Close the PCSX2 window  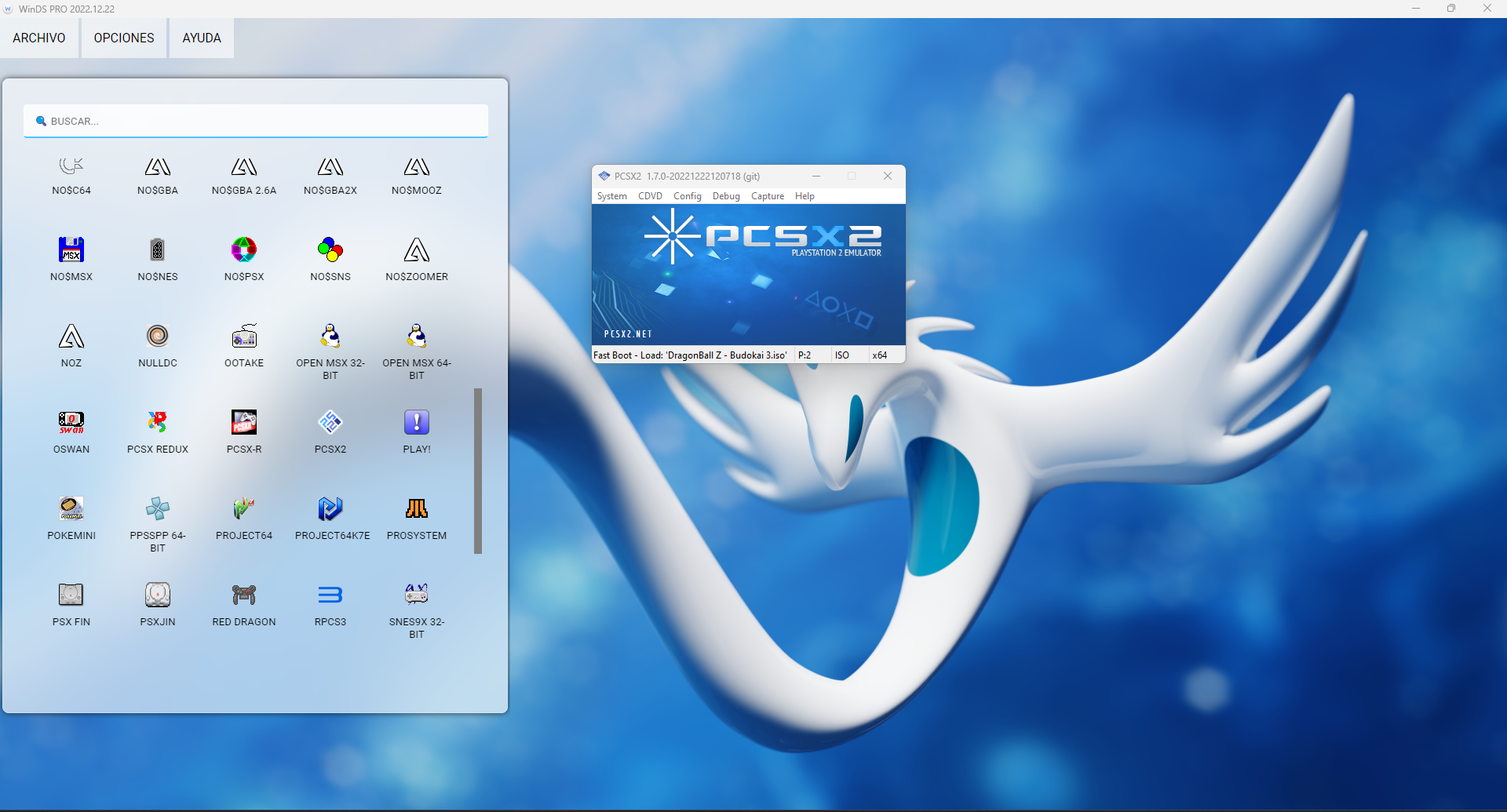(x=888, y=176)
